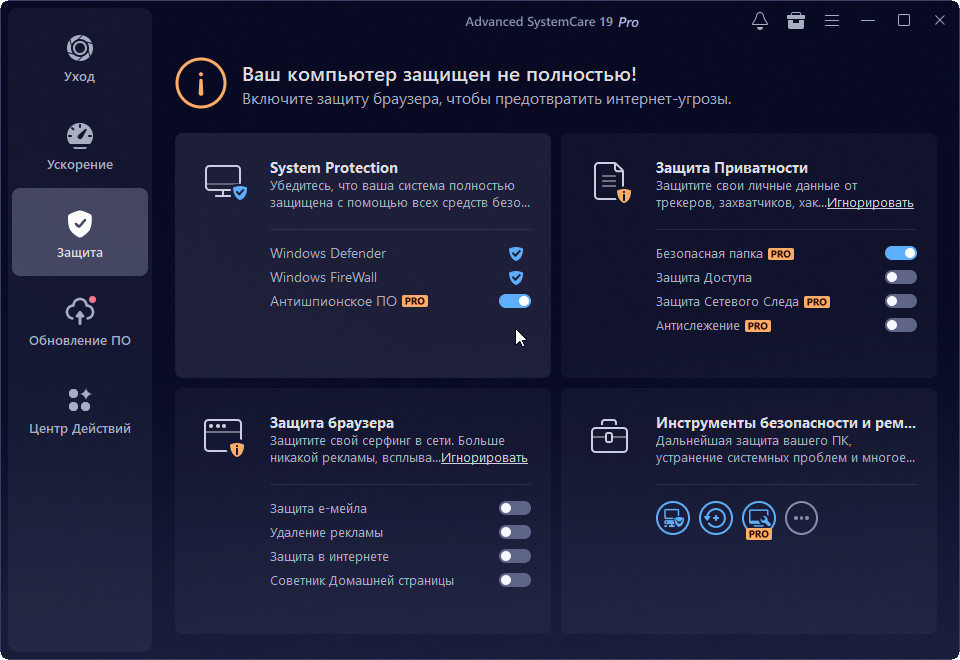Enable the Защита Доступа toggle

coord(901,277)
